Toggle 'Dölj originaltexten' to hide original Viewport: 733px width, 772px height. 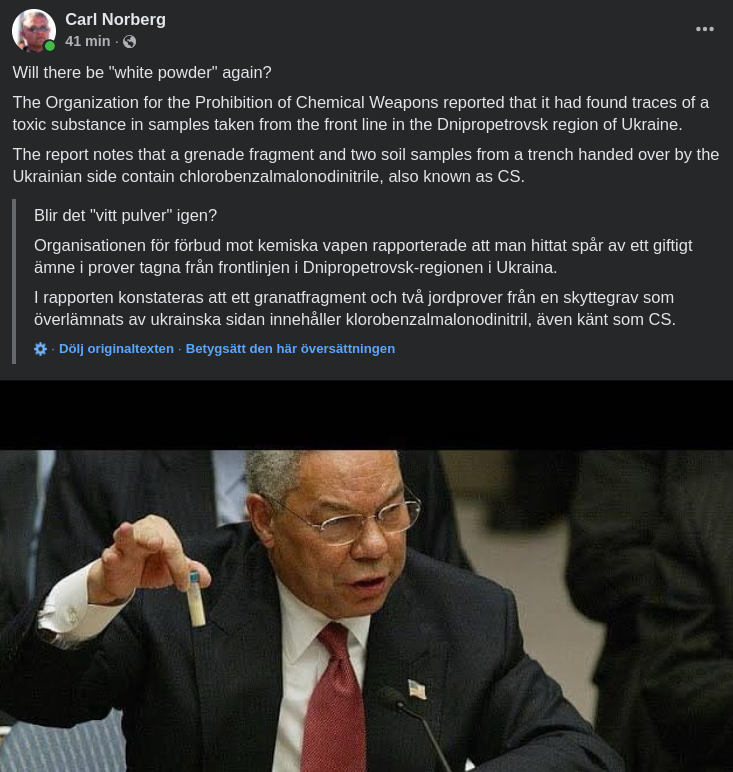point(116,349)
